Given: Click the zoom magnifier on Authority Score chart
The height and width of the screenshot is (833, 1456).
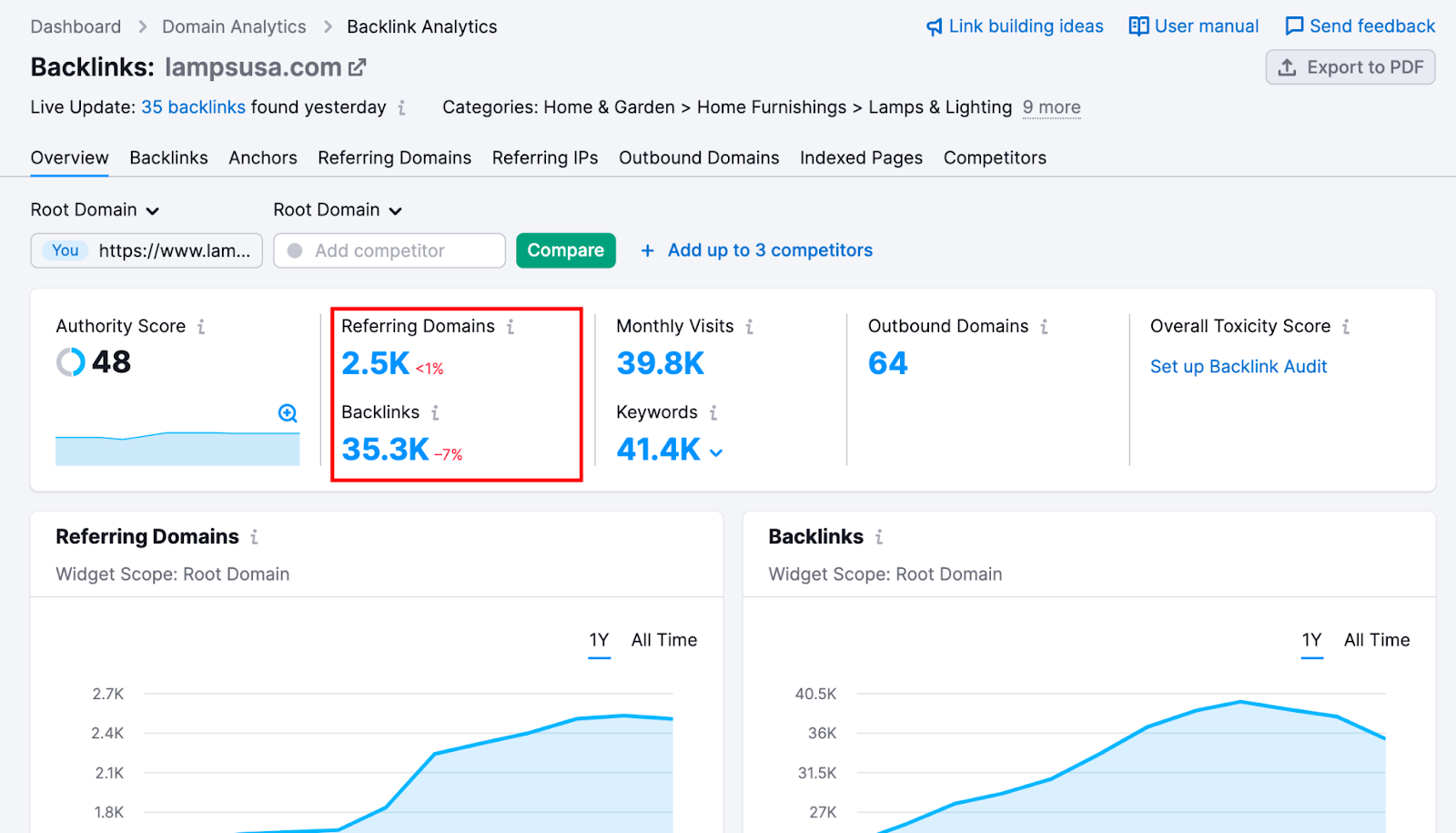Looking at the screenshot, I should tap(288, 413).
